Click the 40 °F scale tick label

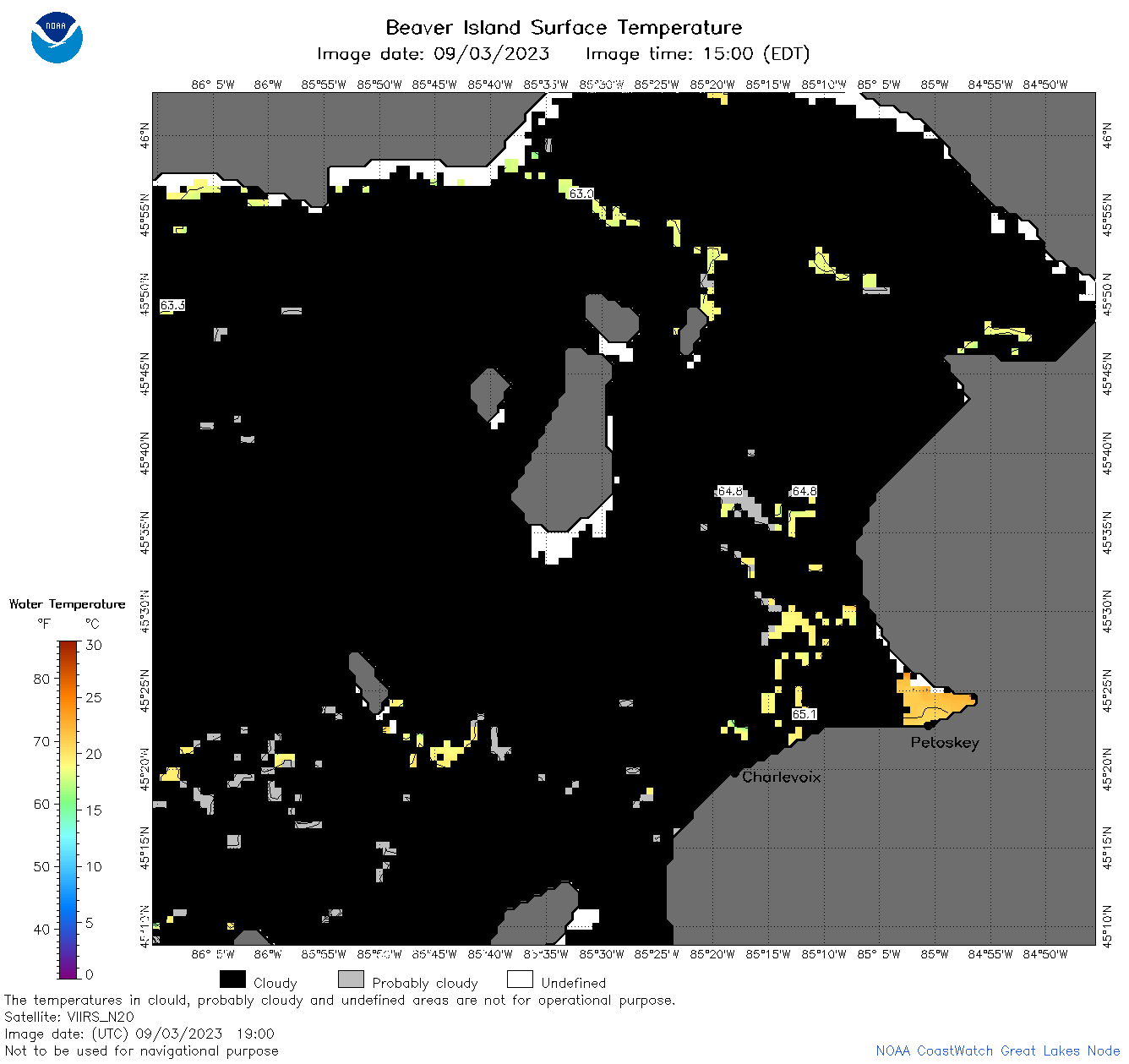[41, 929]
